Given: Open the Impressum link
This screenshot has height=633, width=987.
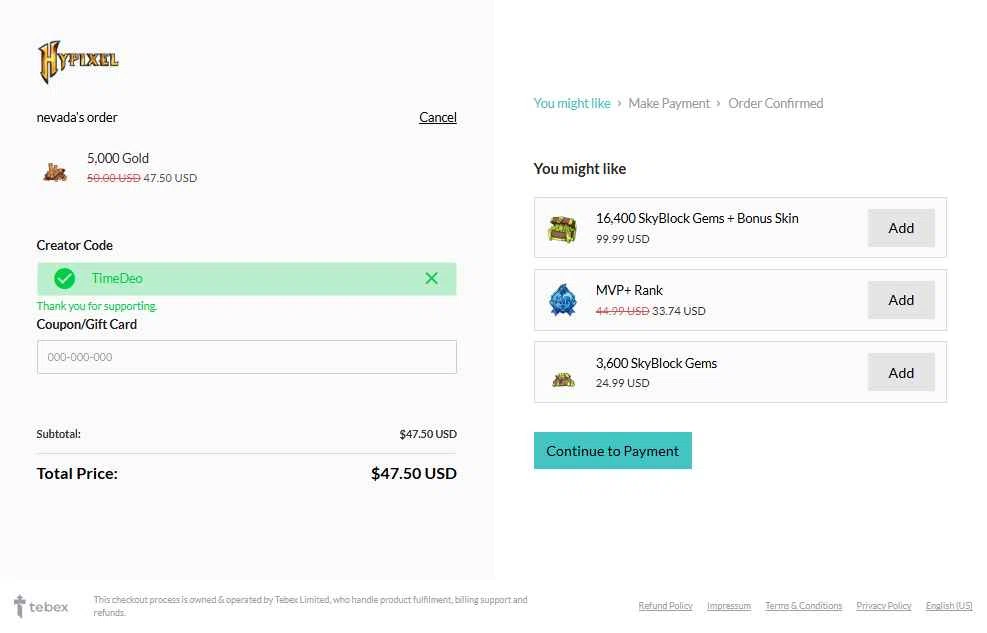Looking at the screenshot, I should click(729, 605).
